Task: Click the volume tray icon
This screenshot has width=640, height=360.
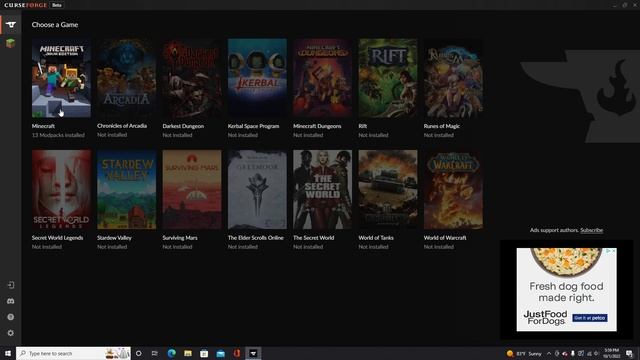Action: pyautogui.click(x=596, y=353)
